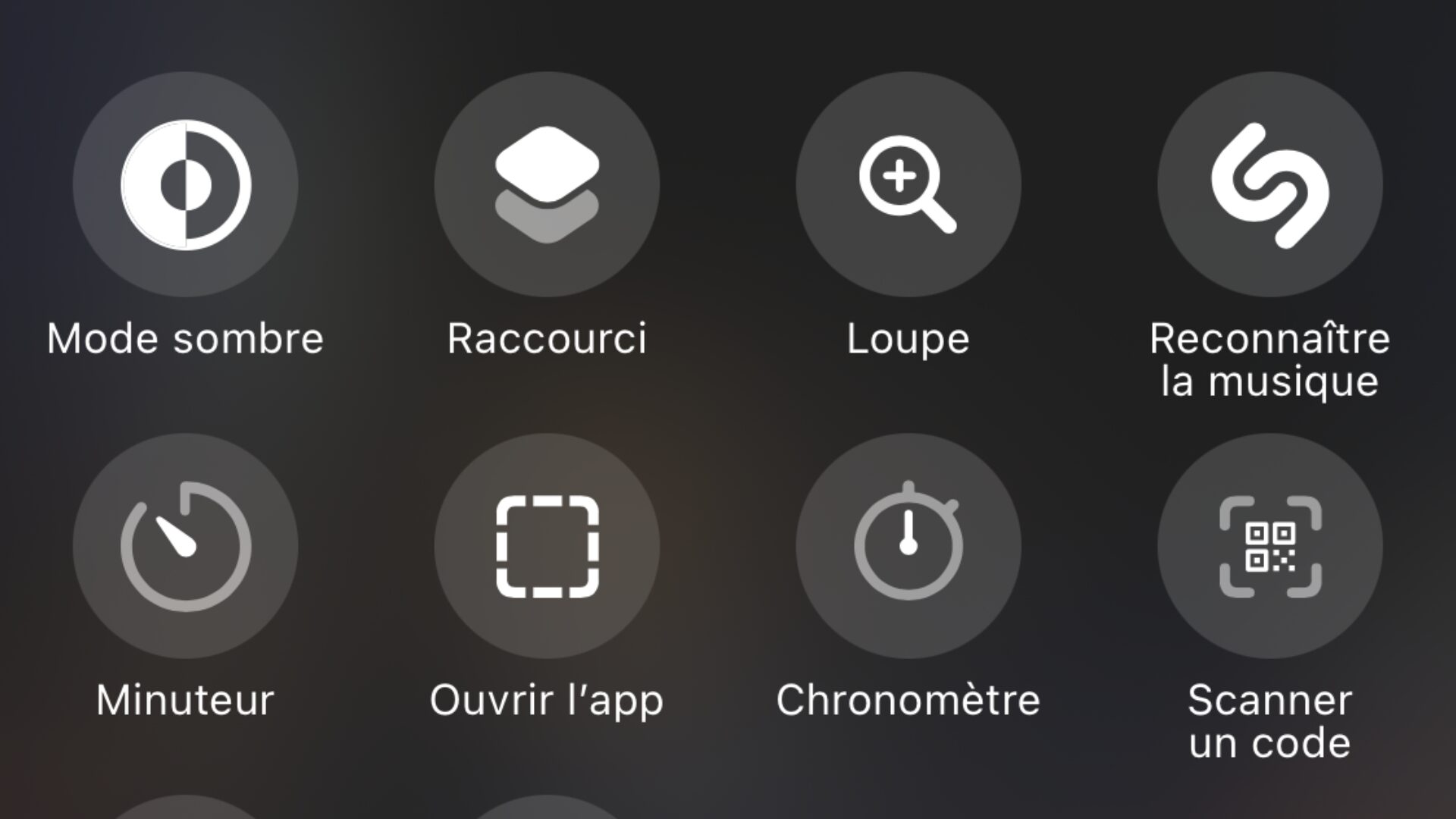This screenshot has width=1456, height=819.
Task: Tap the partially visible circle below Ouvrir l'app
Action: pyautogui.click(x=547, y=807)
